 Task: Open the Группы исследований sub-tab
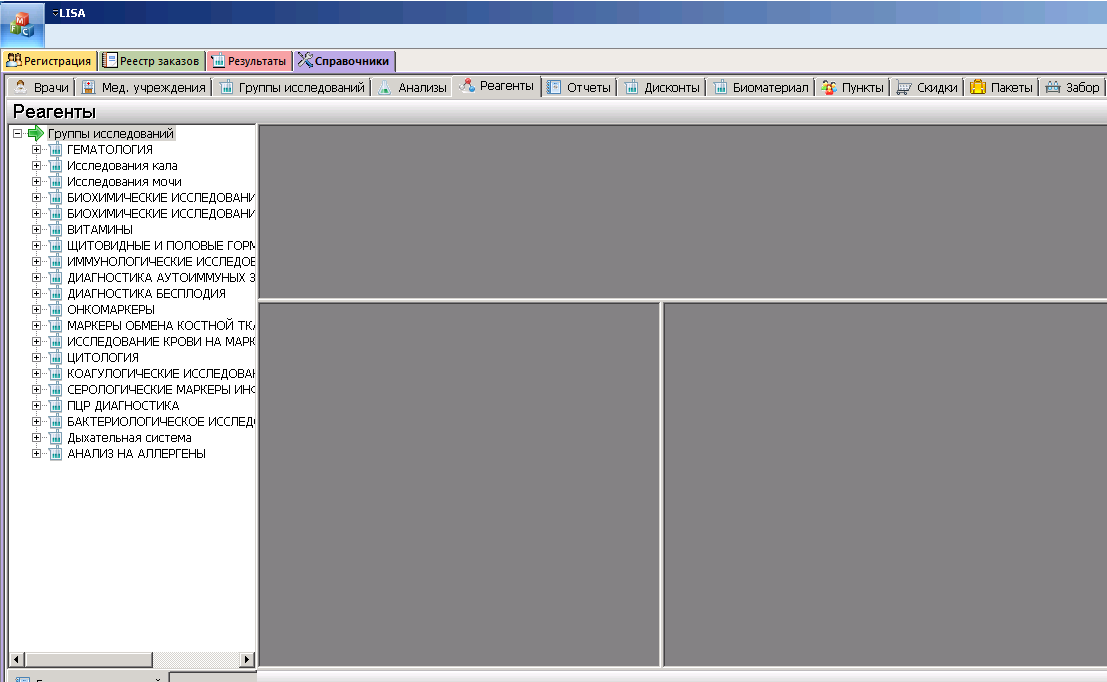pyautogui.click(x=292, y=87)
